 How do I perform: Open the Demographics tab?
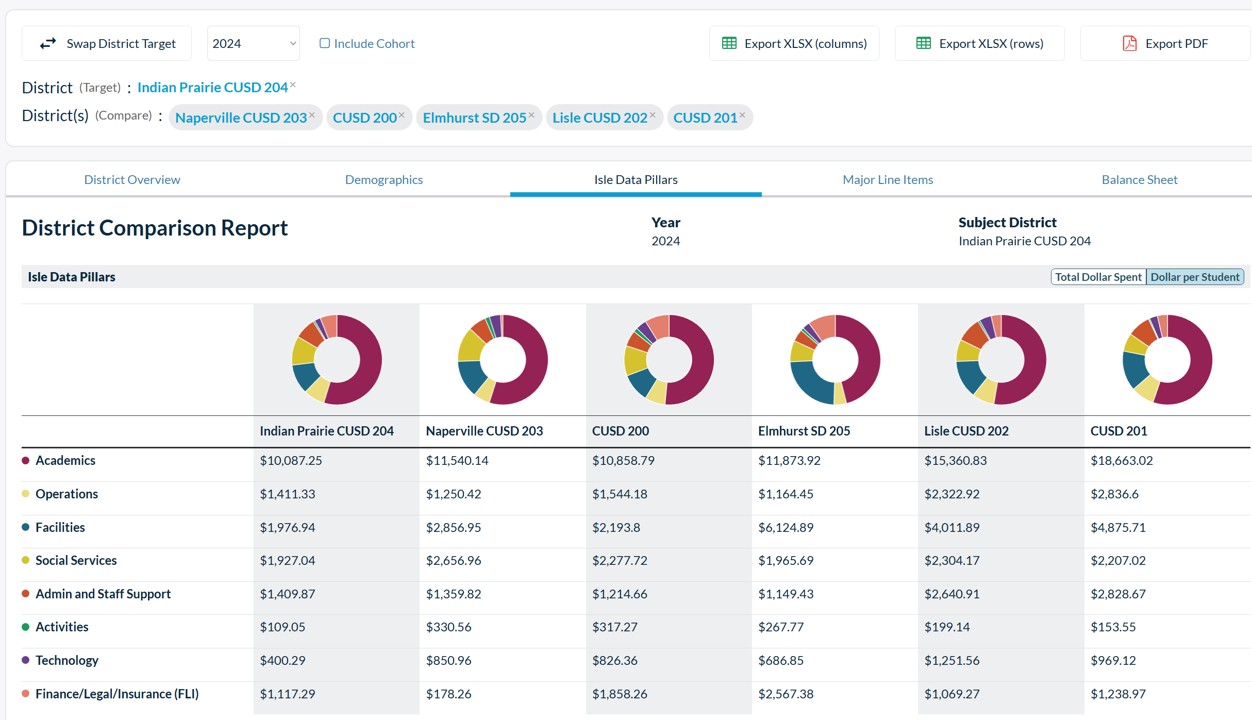point(384,180)
